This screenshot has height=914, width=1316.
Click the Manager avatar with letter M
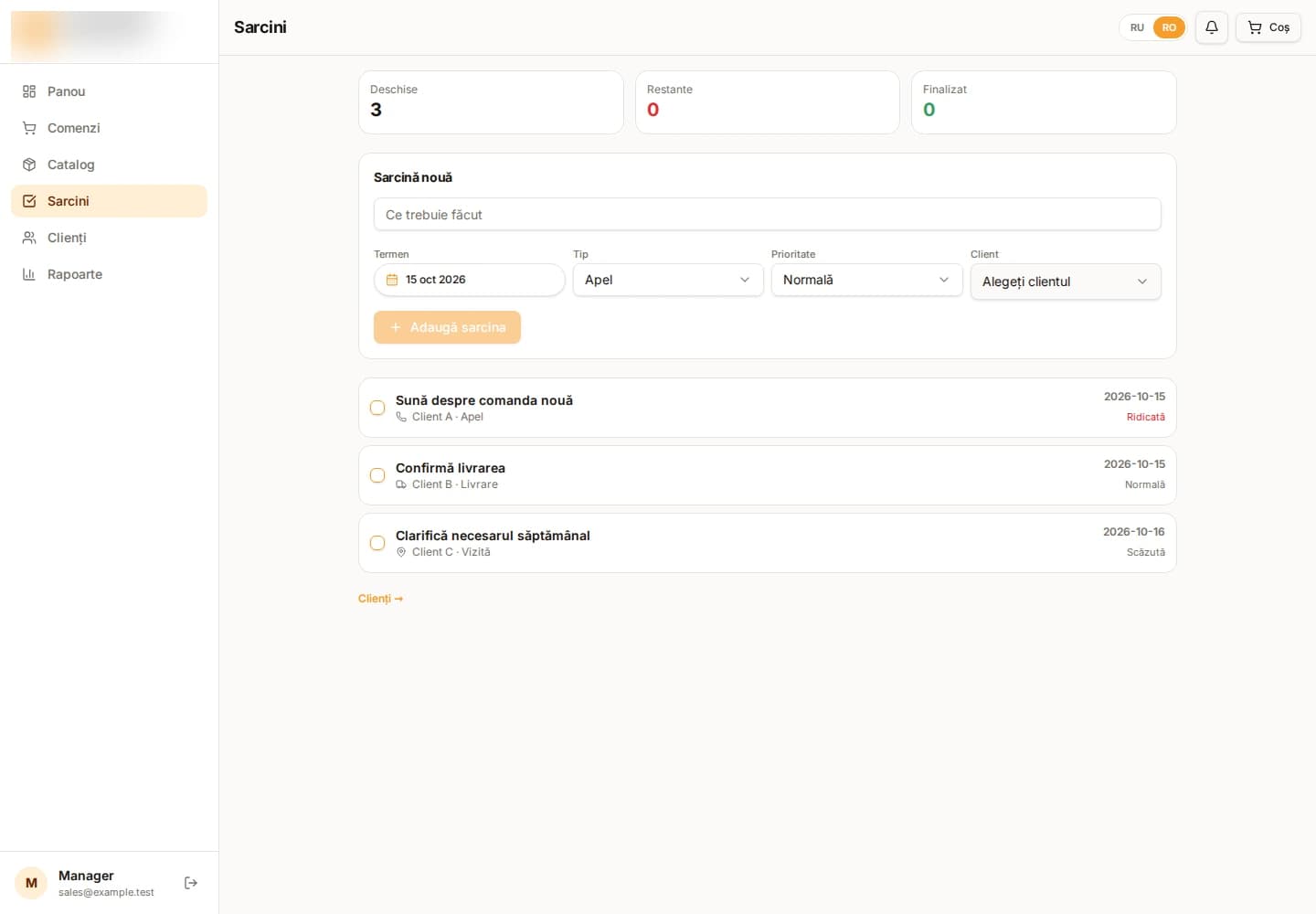(31, 883)
